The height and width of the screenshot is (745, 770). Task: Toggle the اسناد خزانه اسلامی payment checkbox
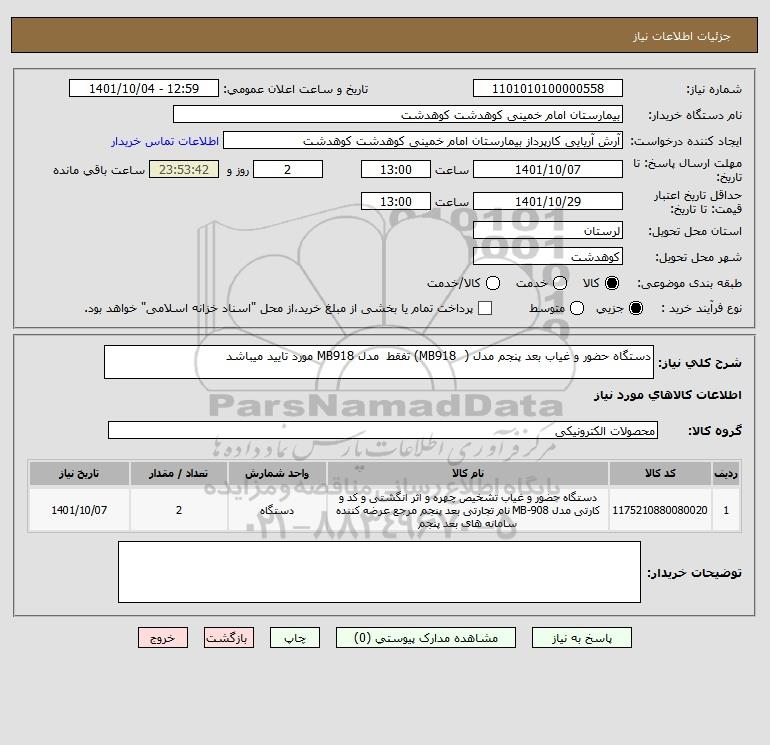pos(485,308)
